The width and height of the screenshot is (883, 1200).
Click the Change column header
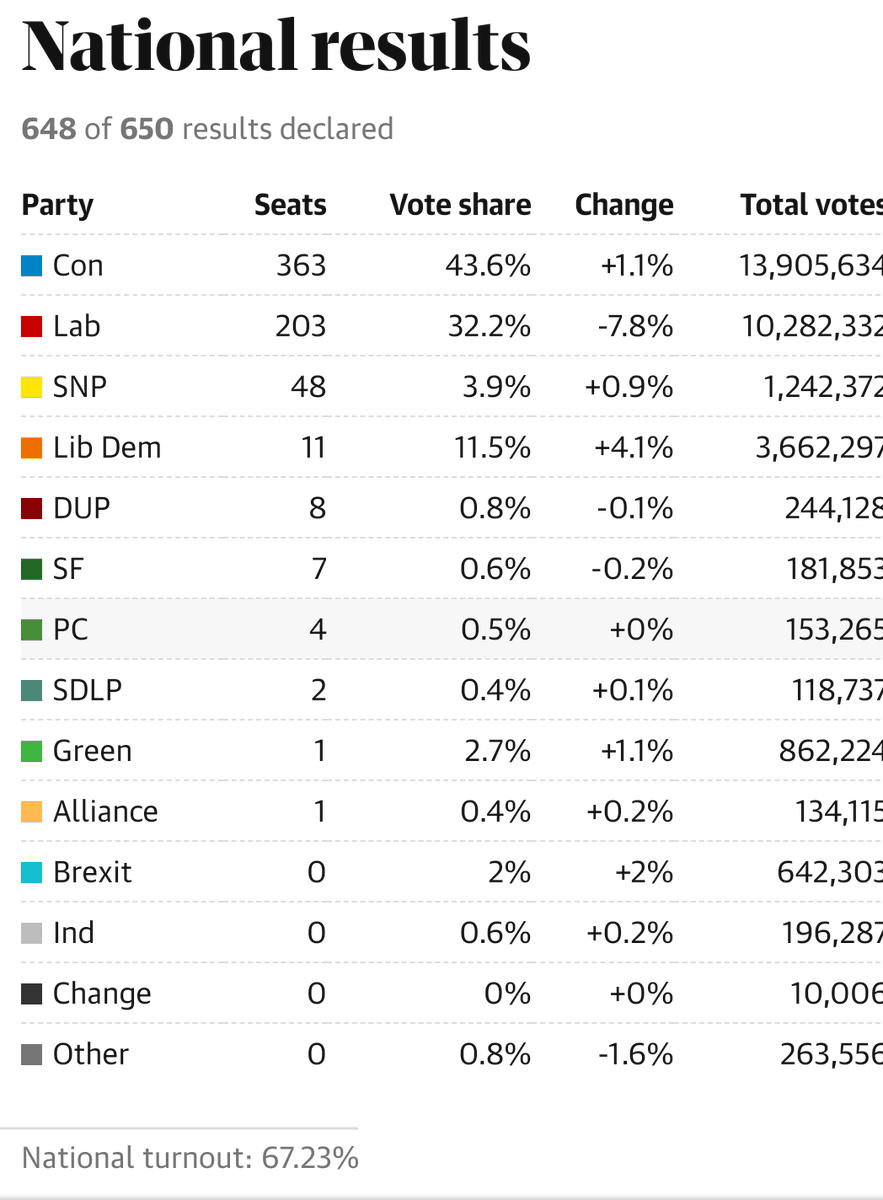click(624, 205)
